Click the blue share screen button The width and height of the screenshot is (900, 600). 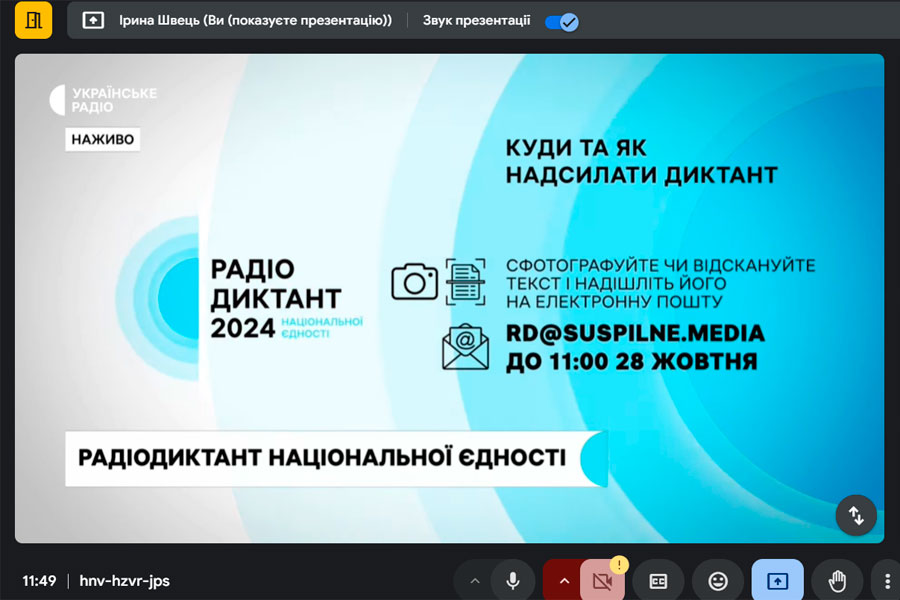(778, 581)
